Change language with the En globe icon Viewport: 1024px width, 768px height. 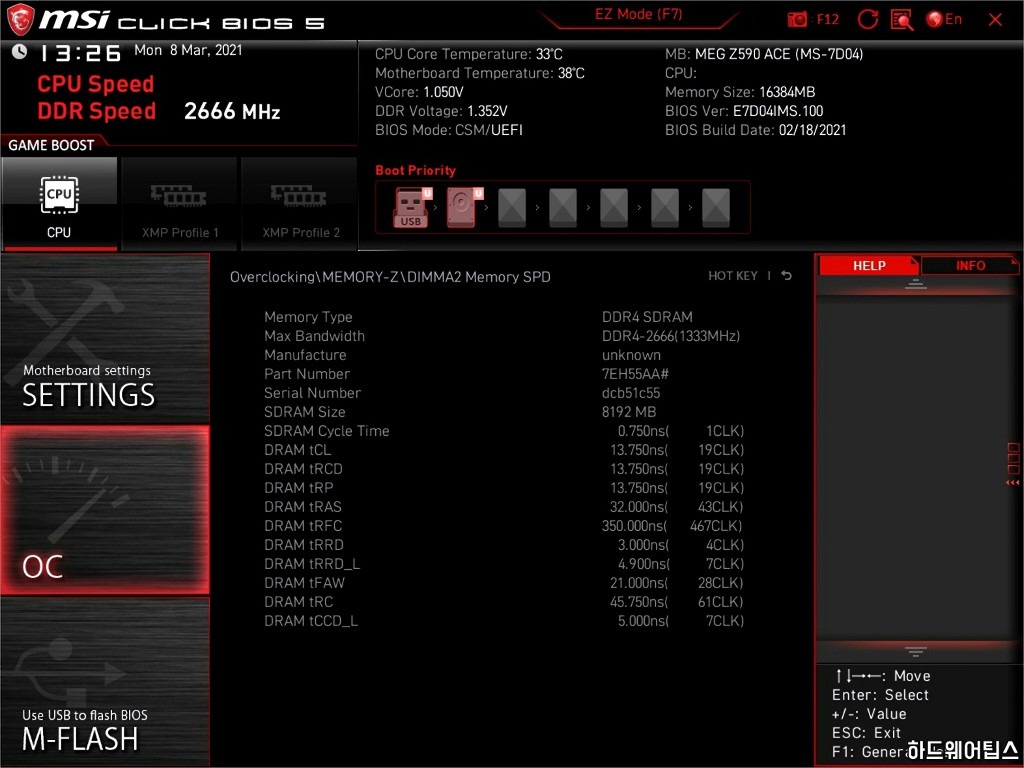click(x=944, y=20)
